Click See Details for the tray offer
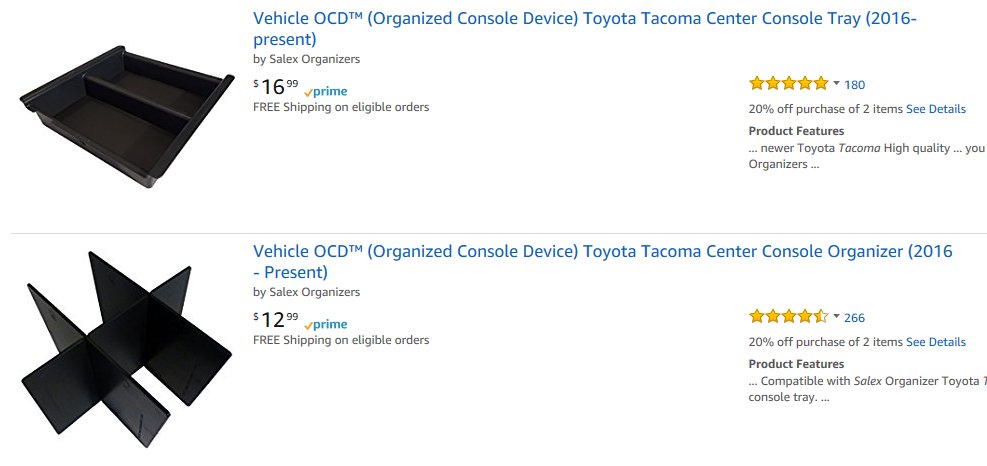 (x=936, y=109)
